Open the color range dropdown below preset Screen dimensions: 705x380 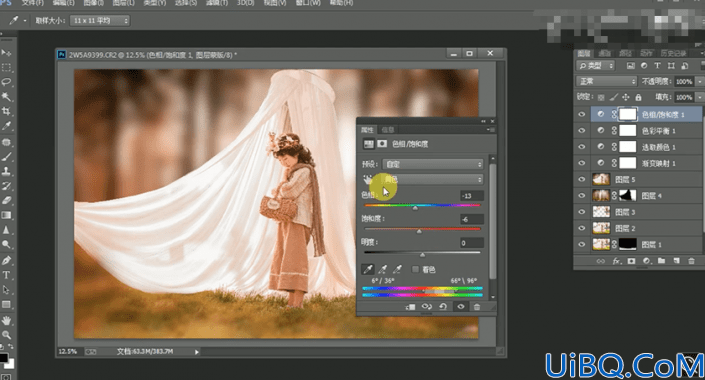[x=433, y=179]
